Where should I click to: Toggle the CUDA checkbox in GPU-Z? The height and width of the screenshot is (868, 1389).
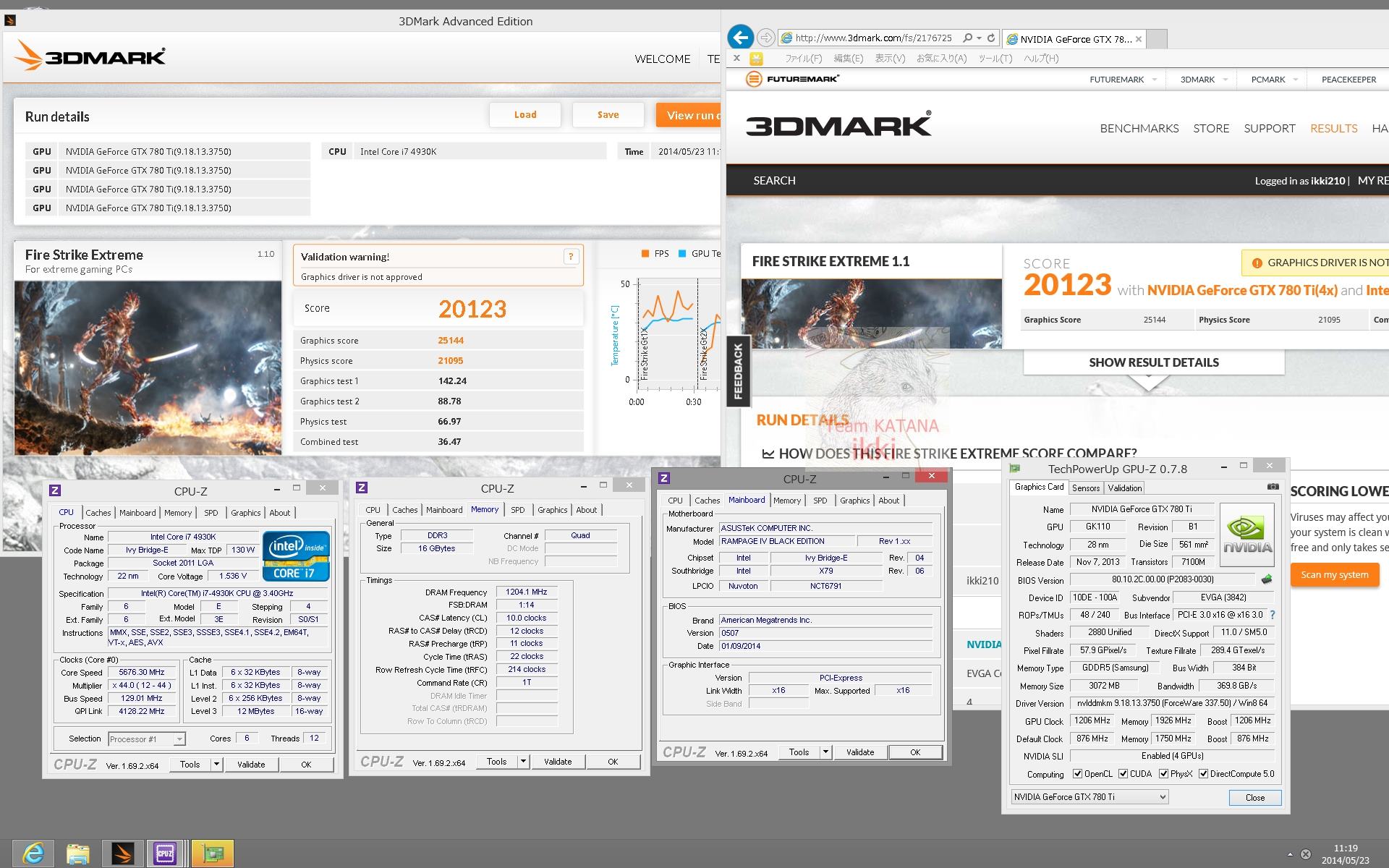click(x=1123, y=774)
